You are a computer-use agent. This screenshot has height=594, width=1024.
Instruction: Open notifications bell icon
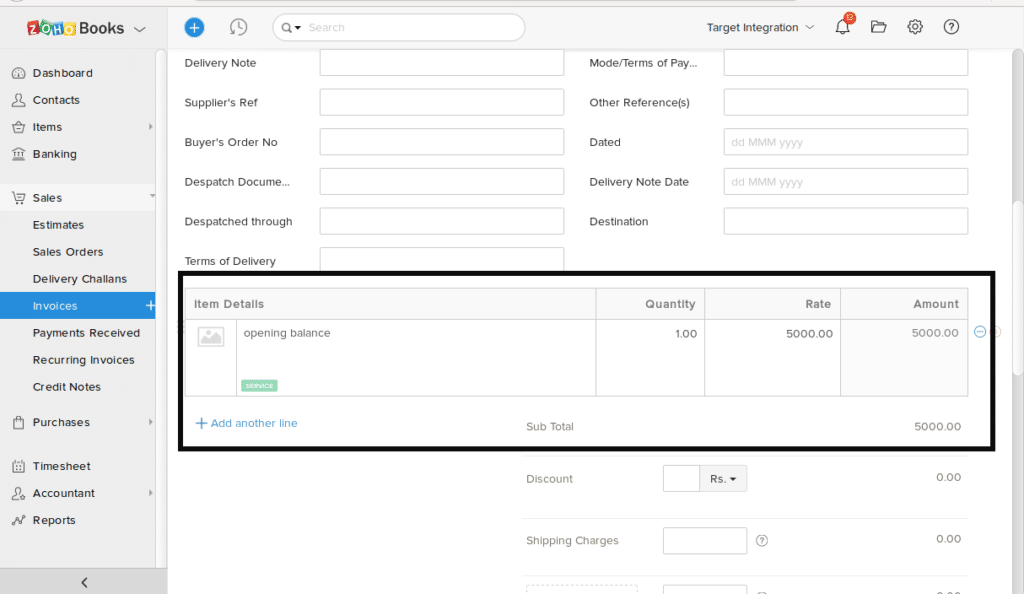[842, 27]
